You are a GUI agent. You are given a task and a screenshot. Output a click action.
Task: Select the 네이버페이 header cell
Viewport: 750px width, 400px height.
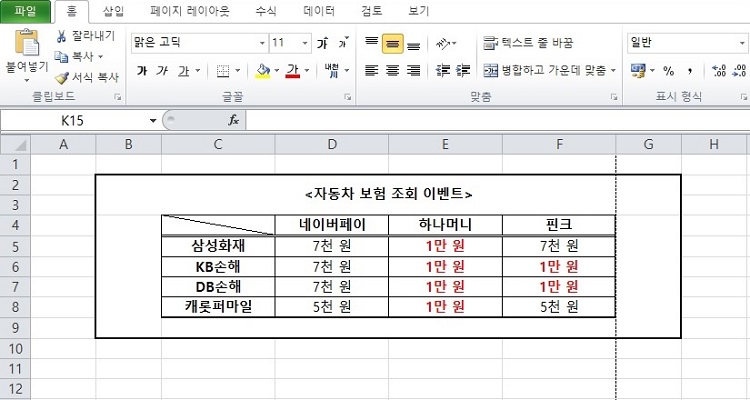(332, 225)
